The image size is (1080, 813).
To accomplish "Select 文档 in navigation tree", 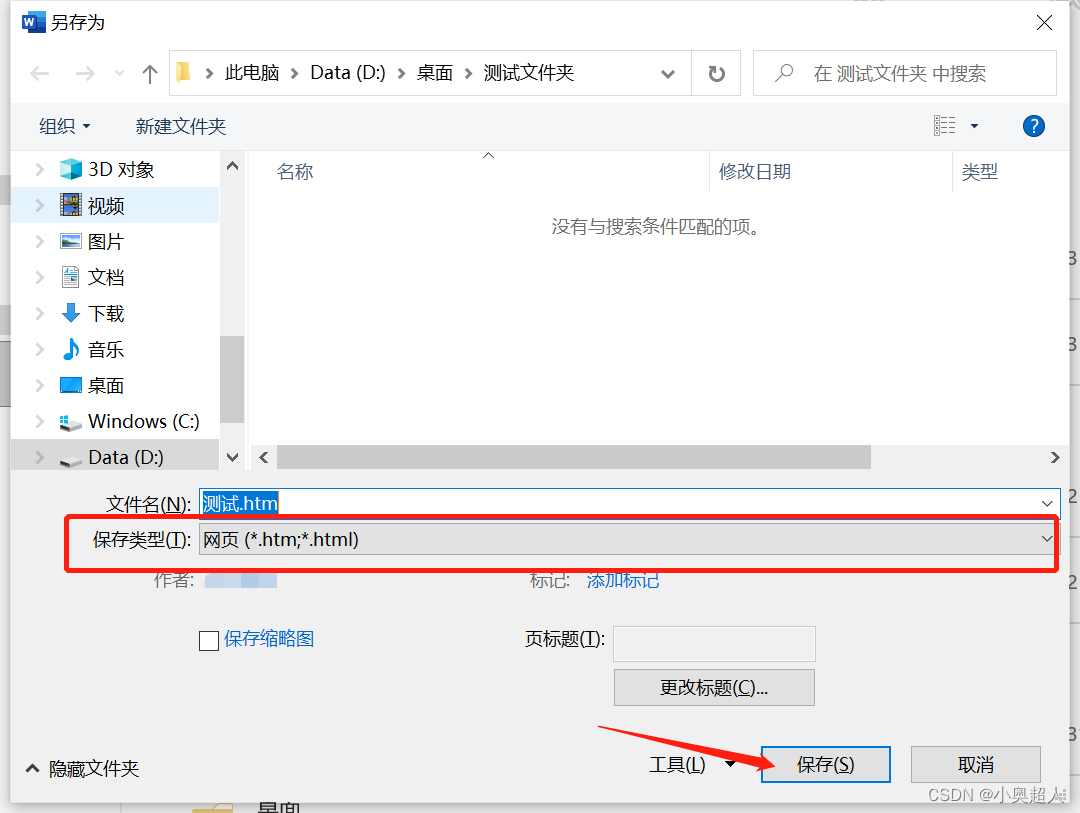I will (x=105, y=277).
